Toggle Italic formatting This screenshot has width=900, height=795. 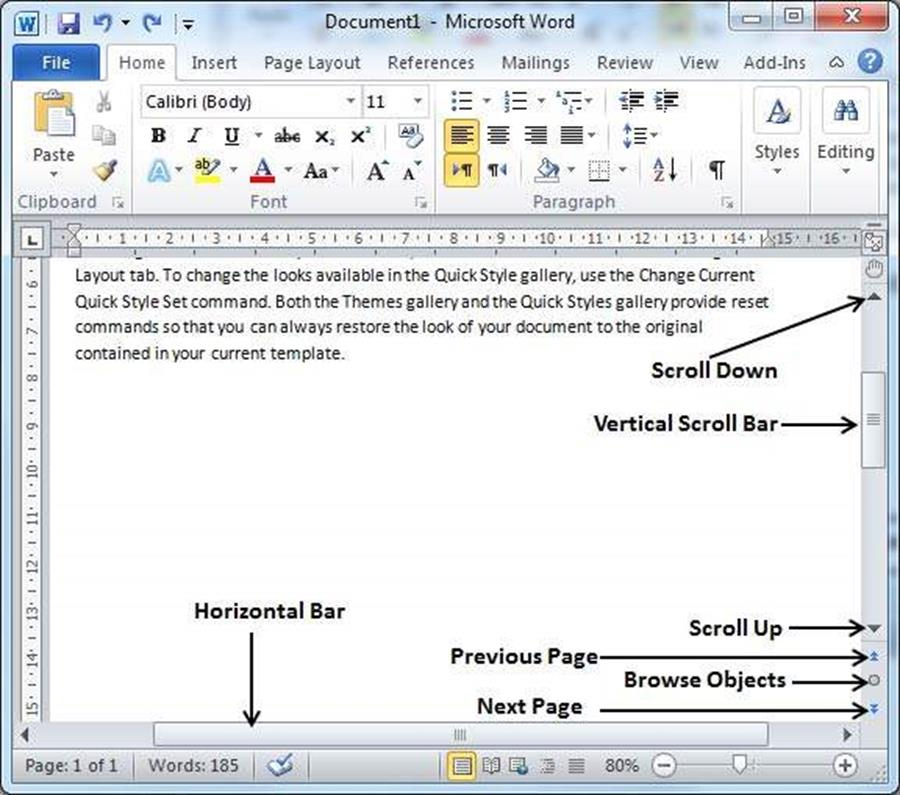pos(195,136)
